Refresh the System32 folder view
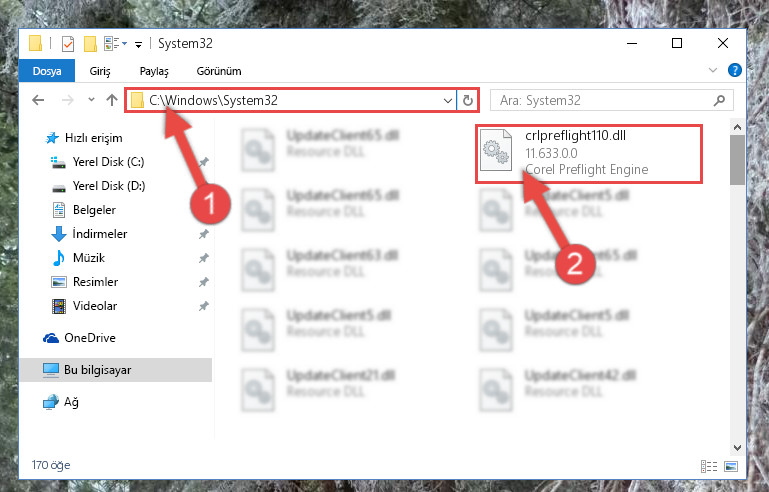 pos(467,101)
